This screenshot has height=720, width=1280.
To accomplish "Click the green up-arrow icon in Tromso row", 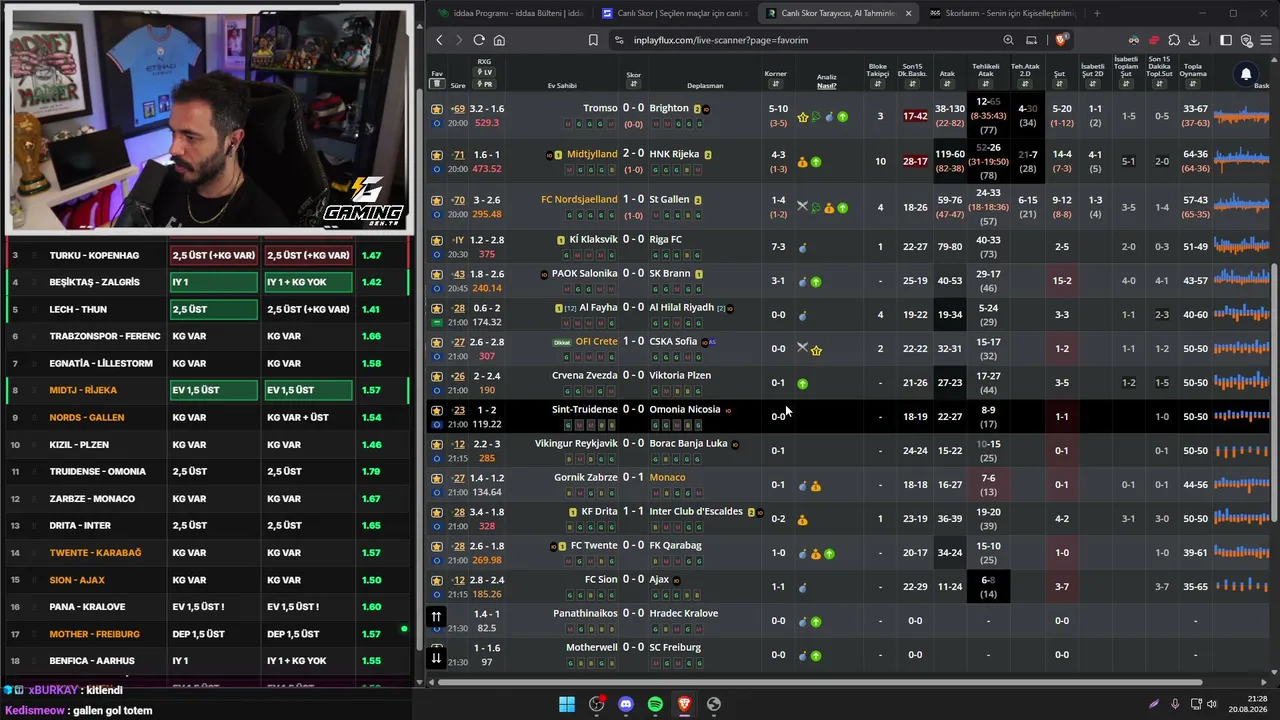I will [842, 117].
